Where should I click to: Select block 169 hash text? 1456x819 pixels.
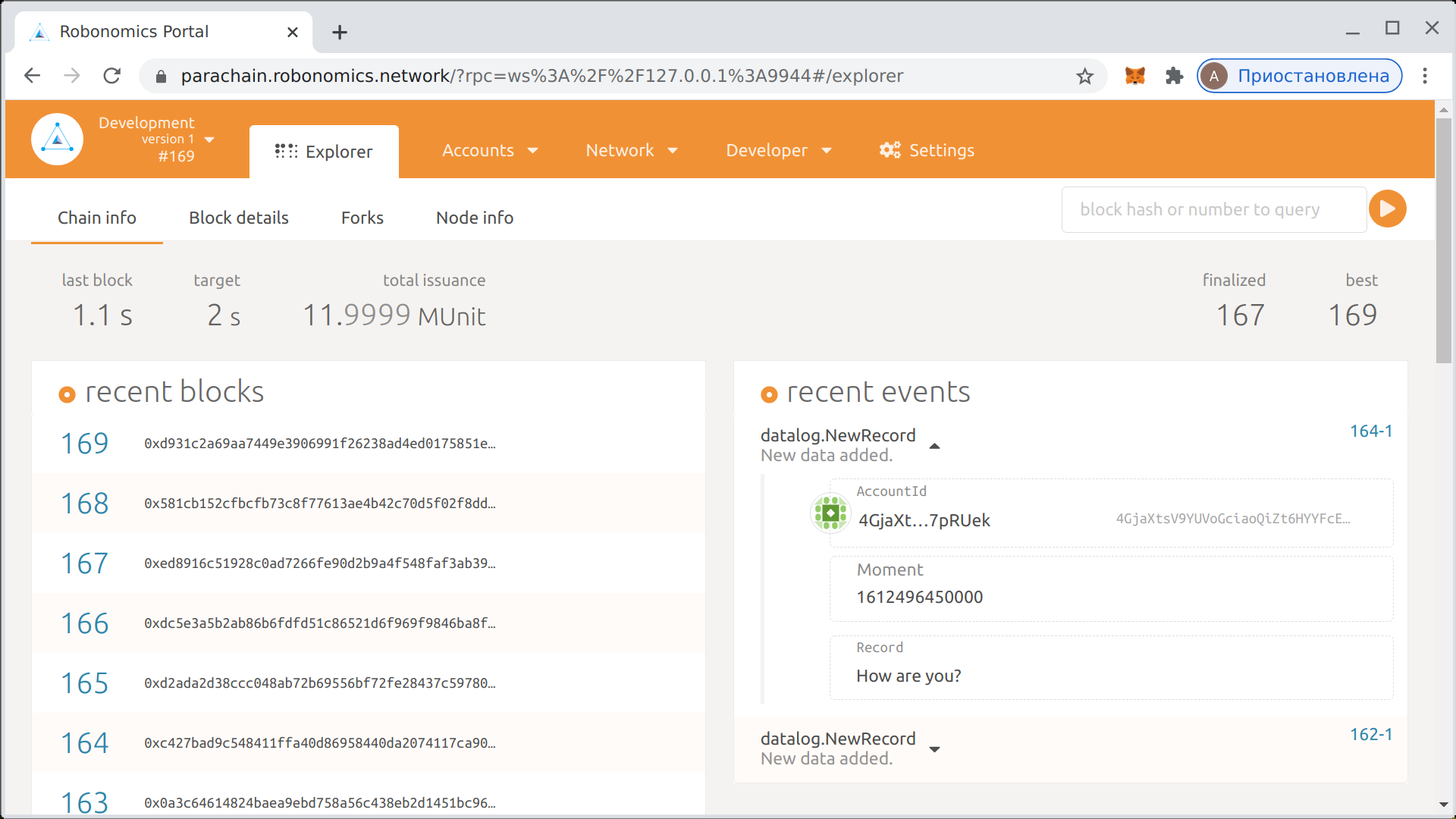pos(320,444)
